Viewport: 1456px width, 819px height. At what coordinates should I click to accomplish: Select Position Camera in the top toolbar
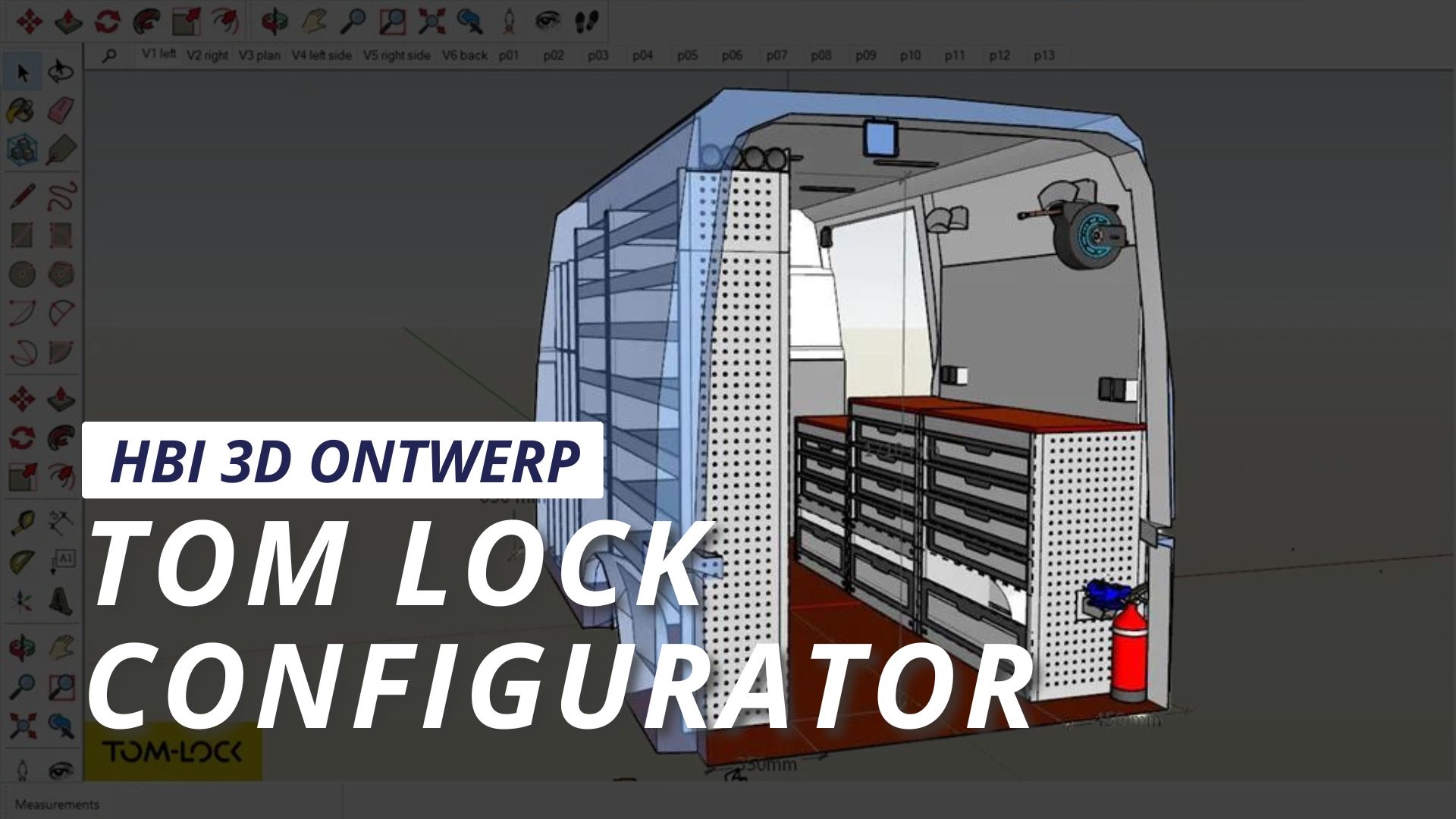[510, 21]
